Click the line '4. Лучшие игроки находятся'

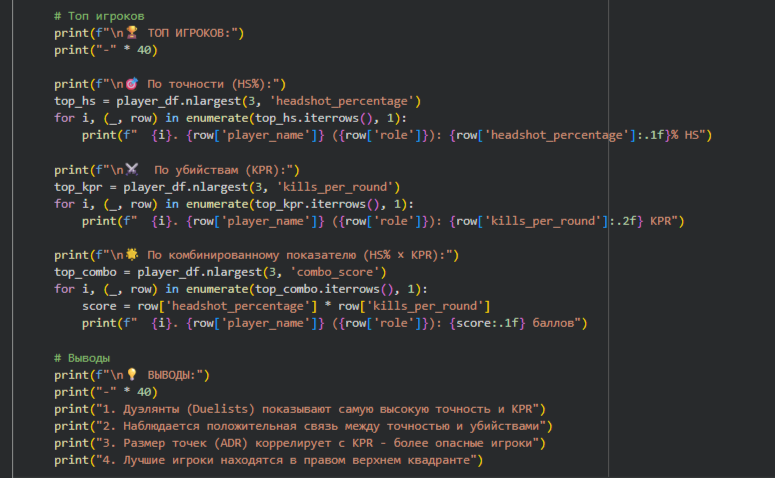tap(268, 460)
